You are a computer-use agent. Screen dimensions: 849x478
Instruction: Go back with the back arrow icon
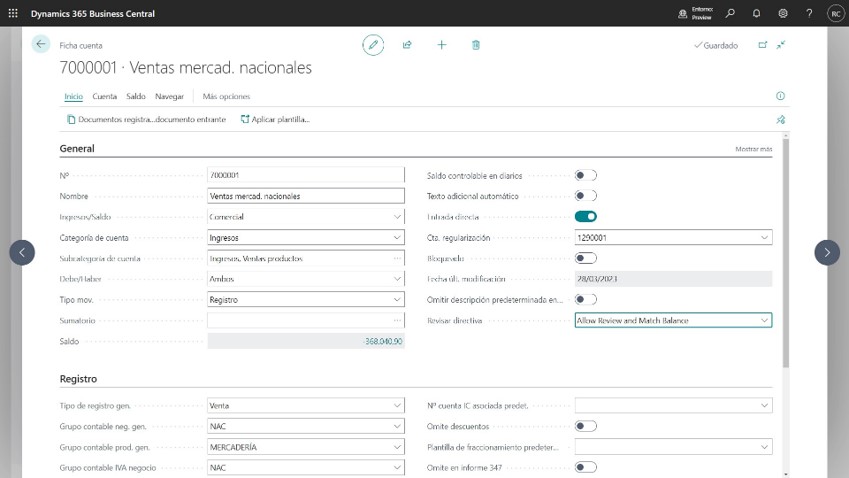(x=40, y=44)
